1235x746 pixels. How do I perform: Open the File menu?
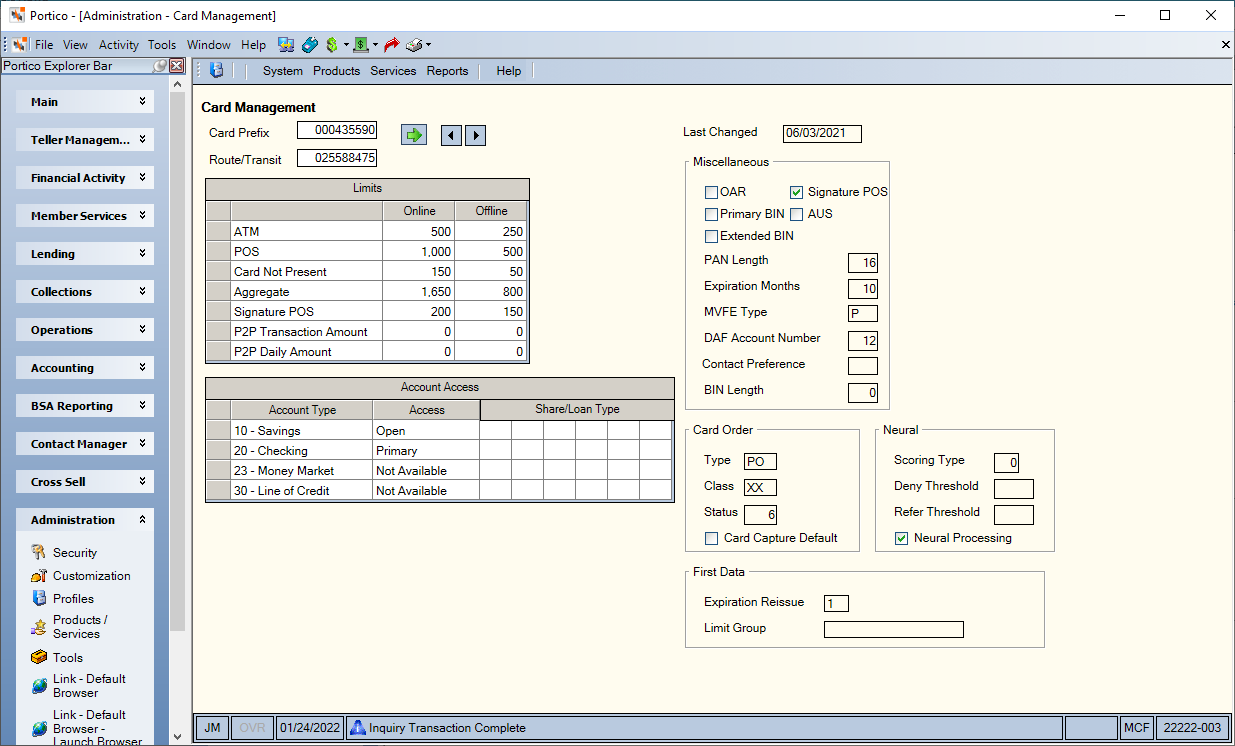pos(44,45)
